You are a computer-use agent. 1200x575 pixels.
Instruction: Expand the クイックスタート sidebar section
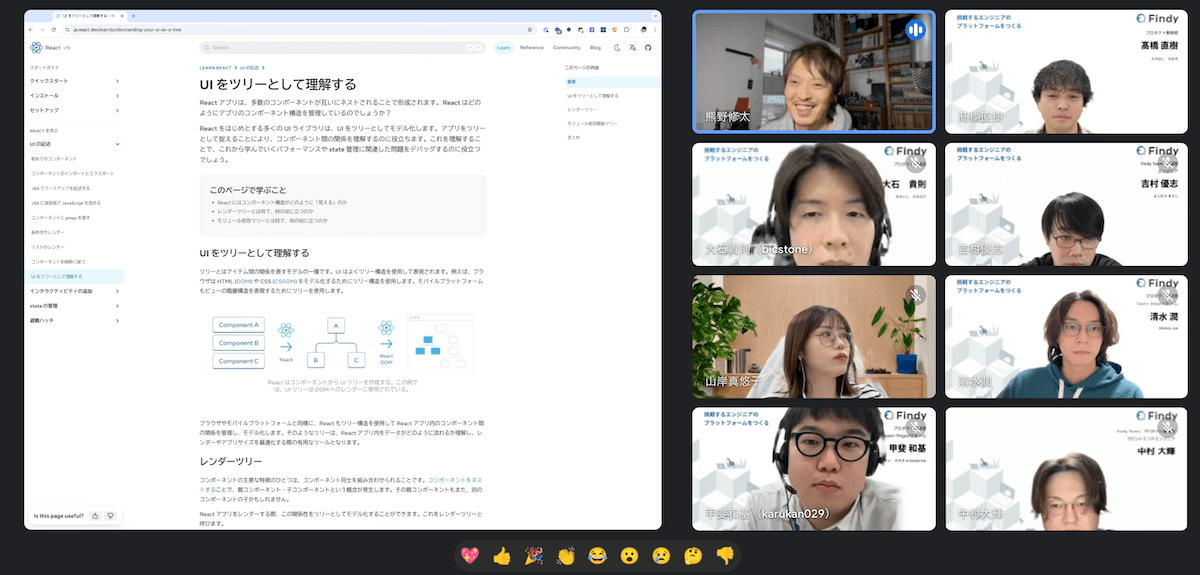point(117,81)
